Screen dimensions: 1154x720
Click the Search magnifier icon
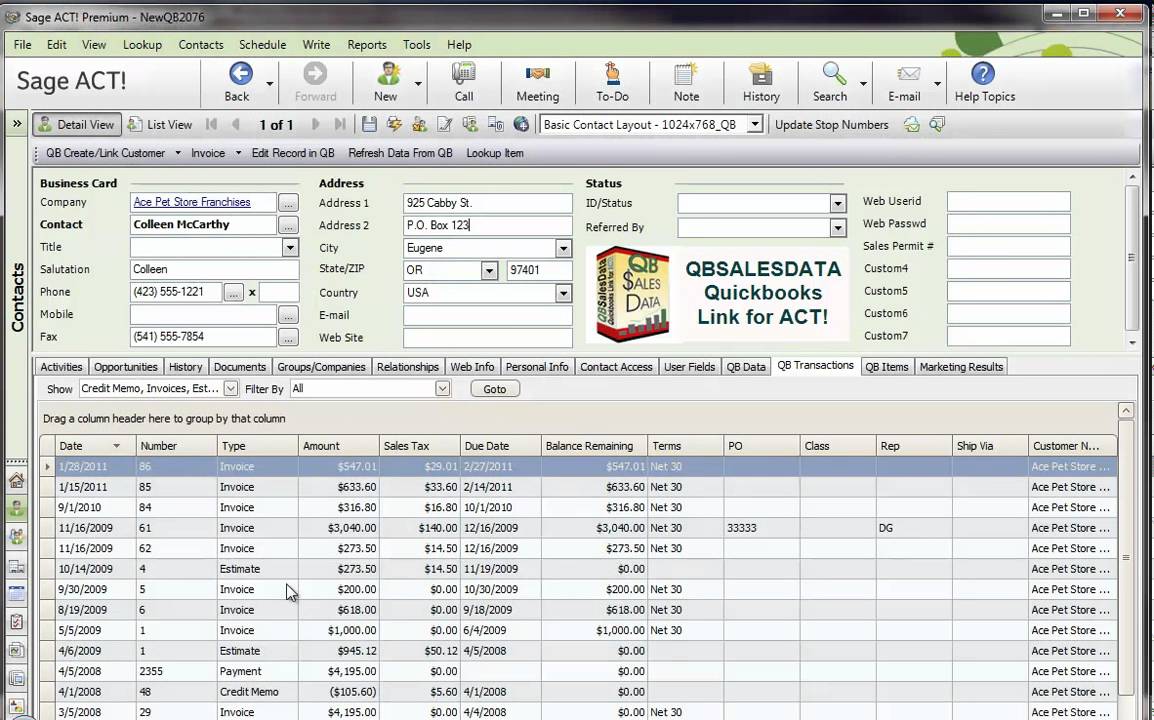[833, 74]
